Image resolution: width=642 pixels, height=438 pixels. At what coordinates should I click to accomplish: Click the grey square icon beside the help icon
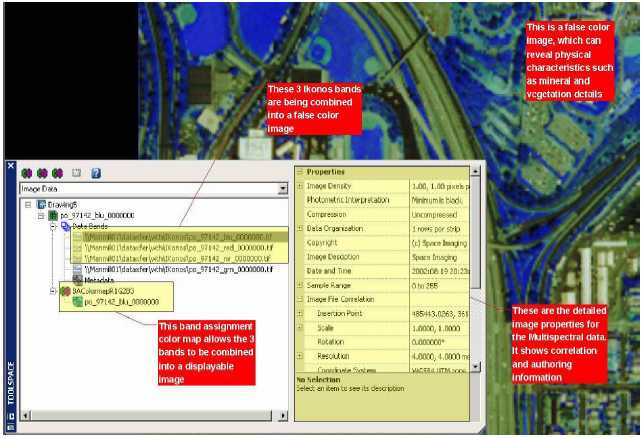pos(77,173)
